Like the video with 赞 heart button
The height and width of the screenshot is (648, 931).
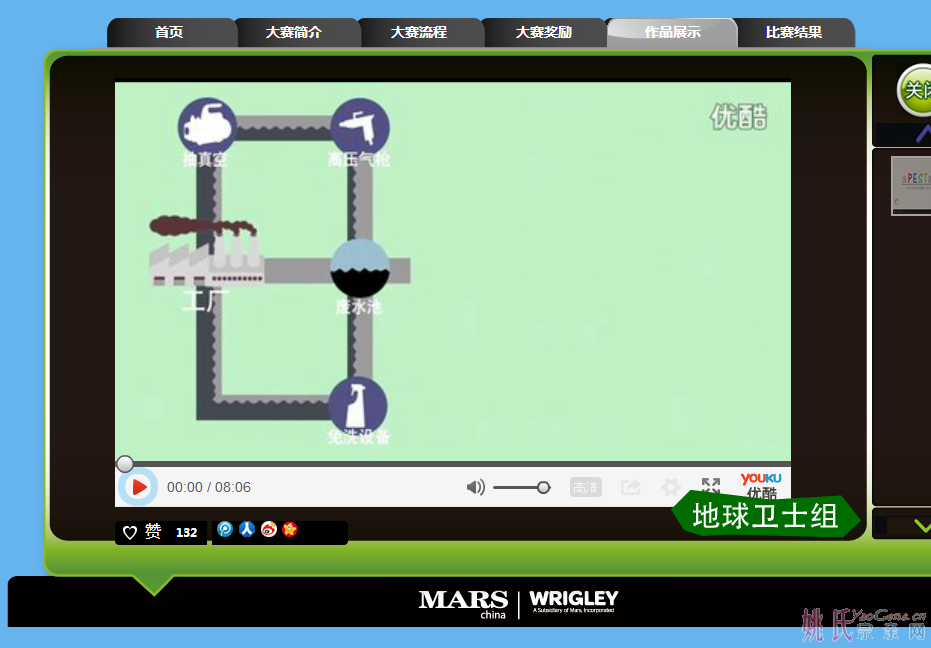[x=142, y=532]
